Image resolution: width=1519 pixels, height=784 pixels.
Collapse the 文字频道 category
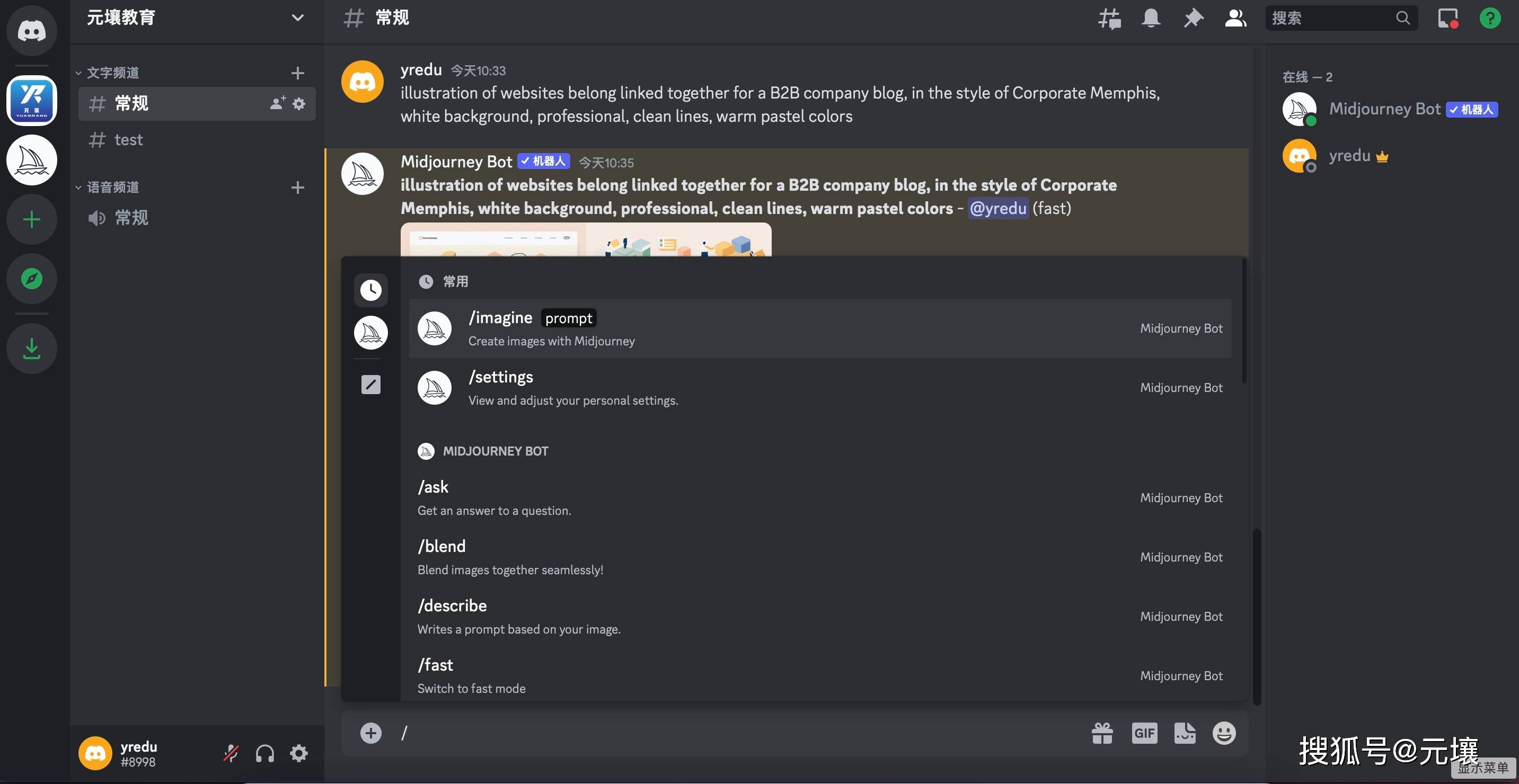113,73
